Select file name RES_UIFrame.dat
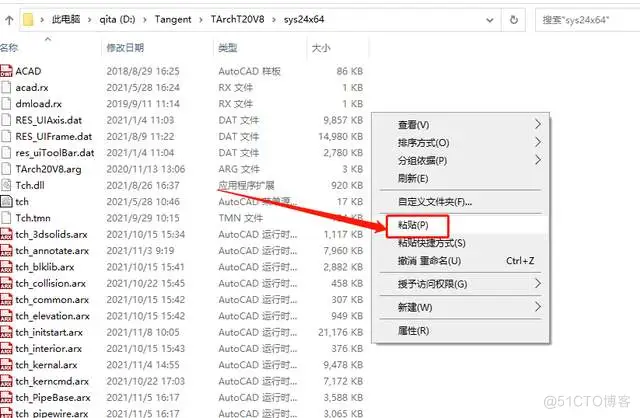Screen dimensions: 640x418 [x=53, y=136]
